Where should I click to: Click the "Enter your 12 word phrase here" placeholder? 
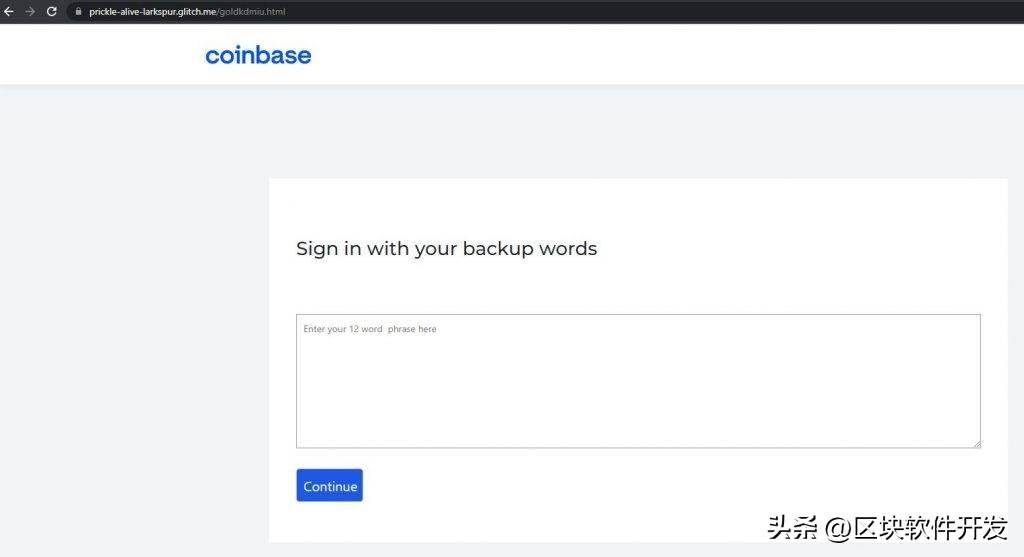[370, 329]
